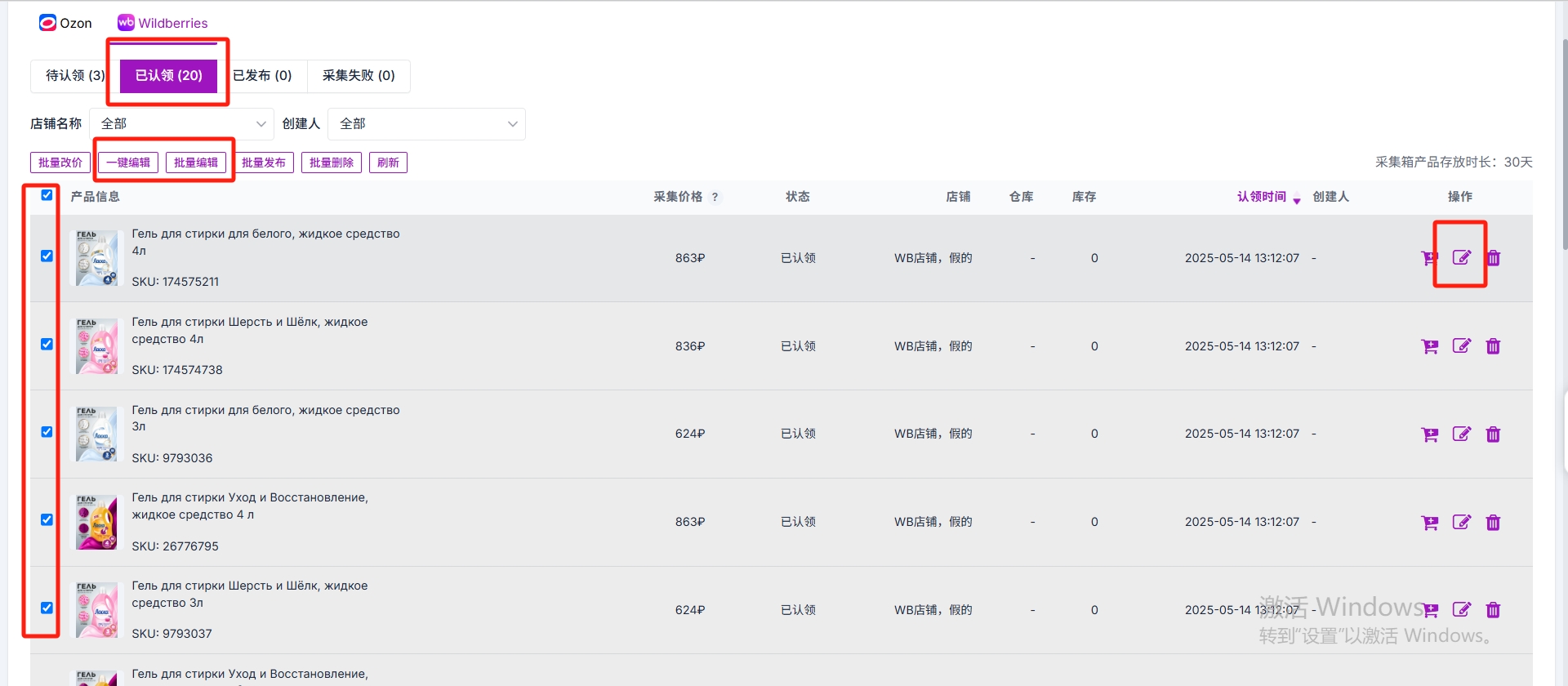This screenshot has height=686, width=1568.
Task: Open the Ozon platform tab
Action: (x=65, y=23)
